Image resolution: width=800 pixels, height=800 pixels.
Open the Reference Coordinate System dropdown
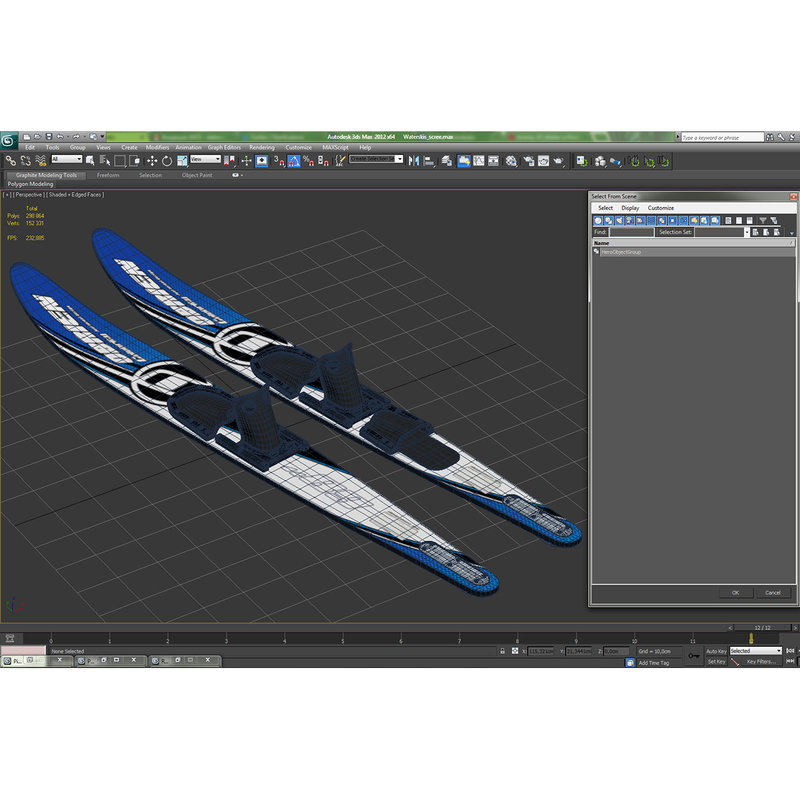[x=205, y=160]
